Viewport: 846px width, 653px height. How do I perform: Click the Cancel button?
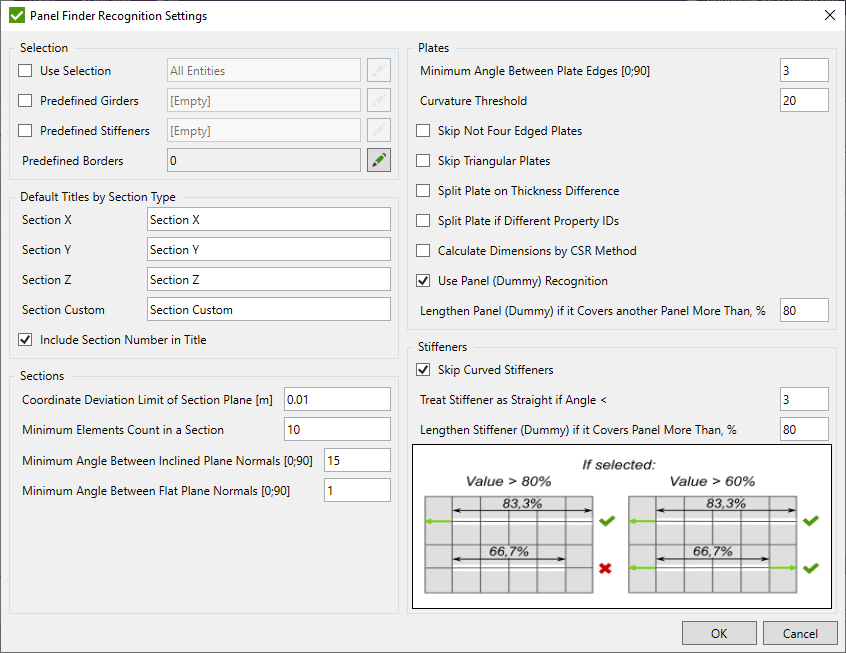pos(800,632)
